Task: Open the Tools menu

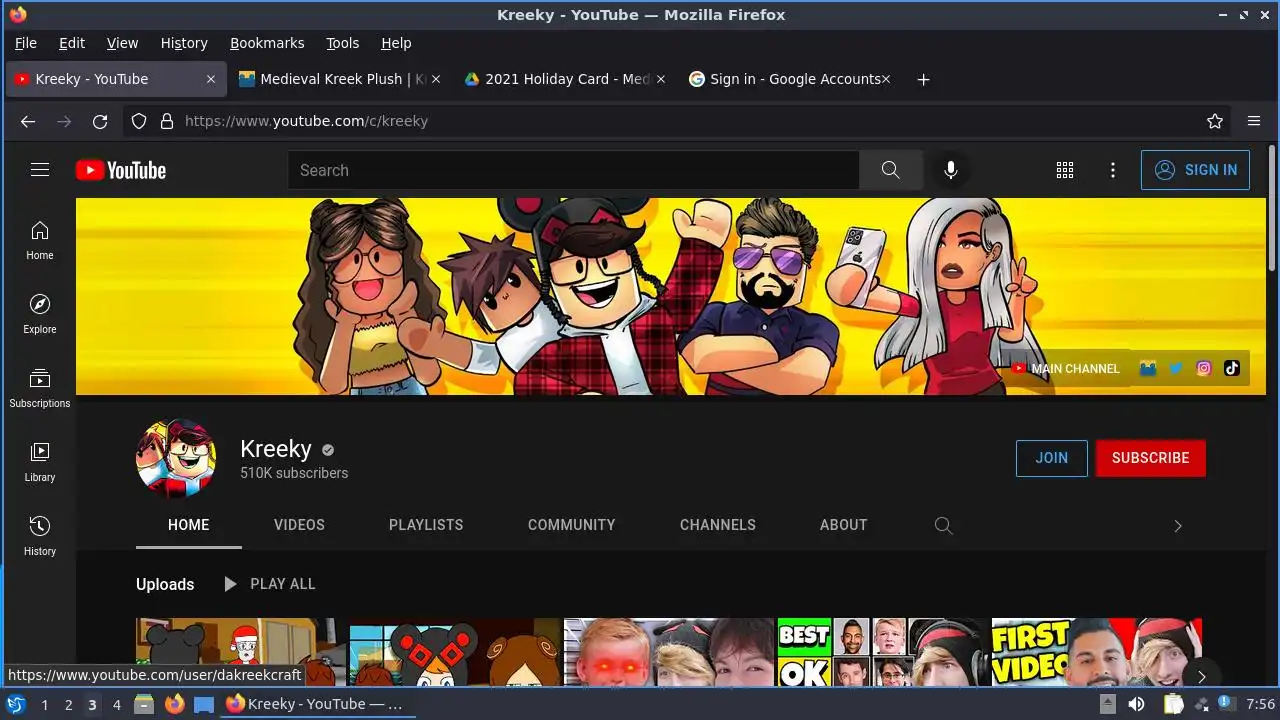Action: point(342,43)
